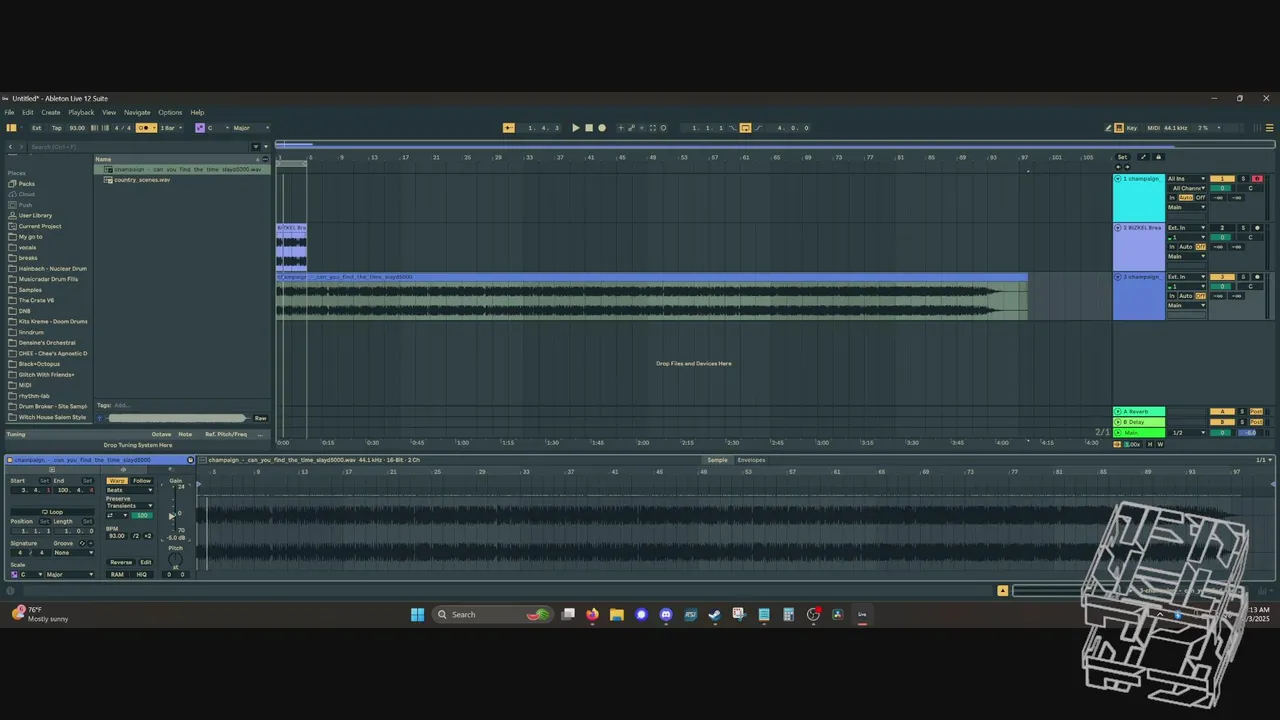Enable the Key mapping mode

(x=1132, y=128)
